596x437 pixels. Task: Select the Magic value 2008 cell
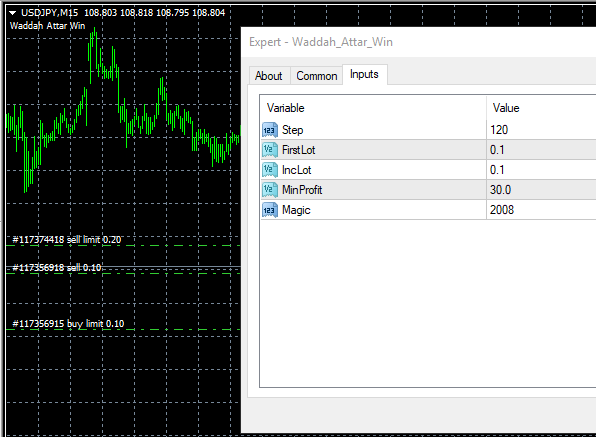541,210
